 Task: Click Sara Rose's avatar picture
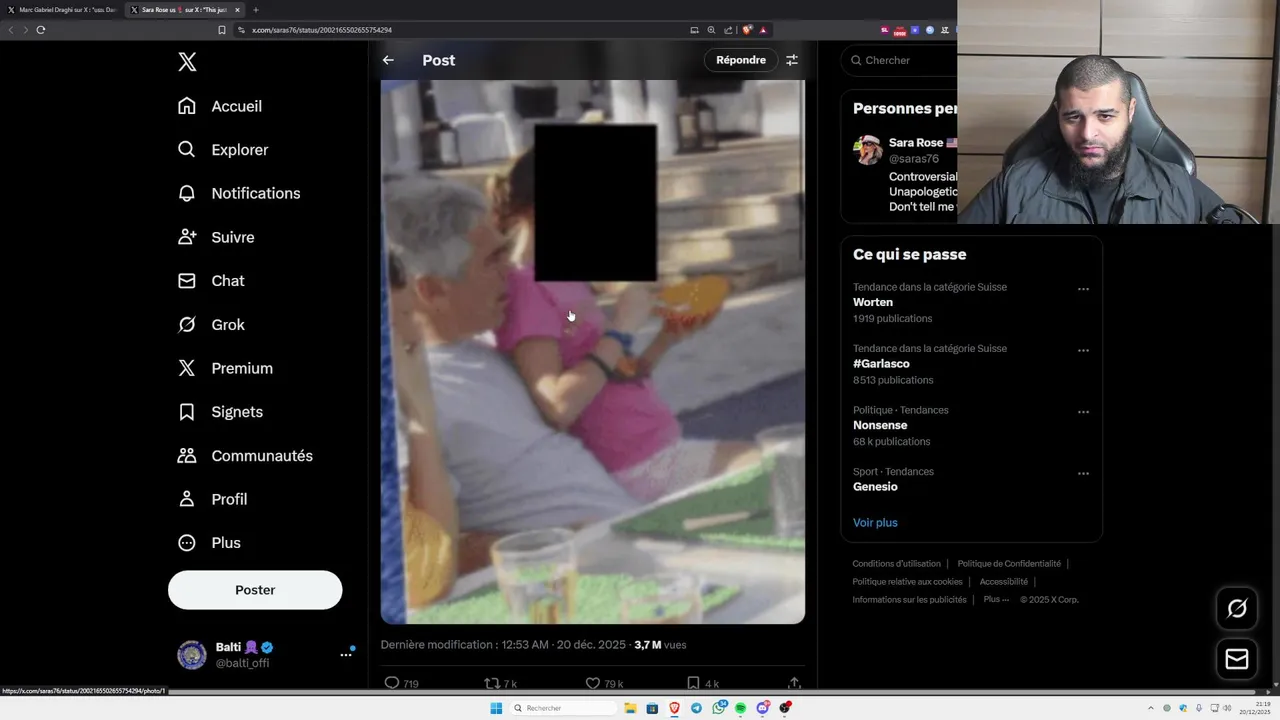(x=867, y=150)
